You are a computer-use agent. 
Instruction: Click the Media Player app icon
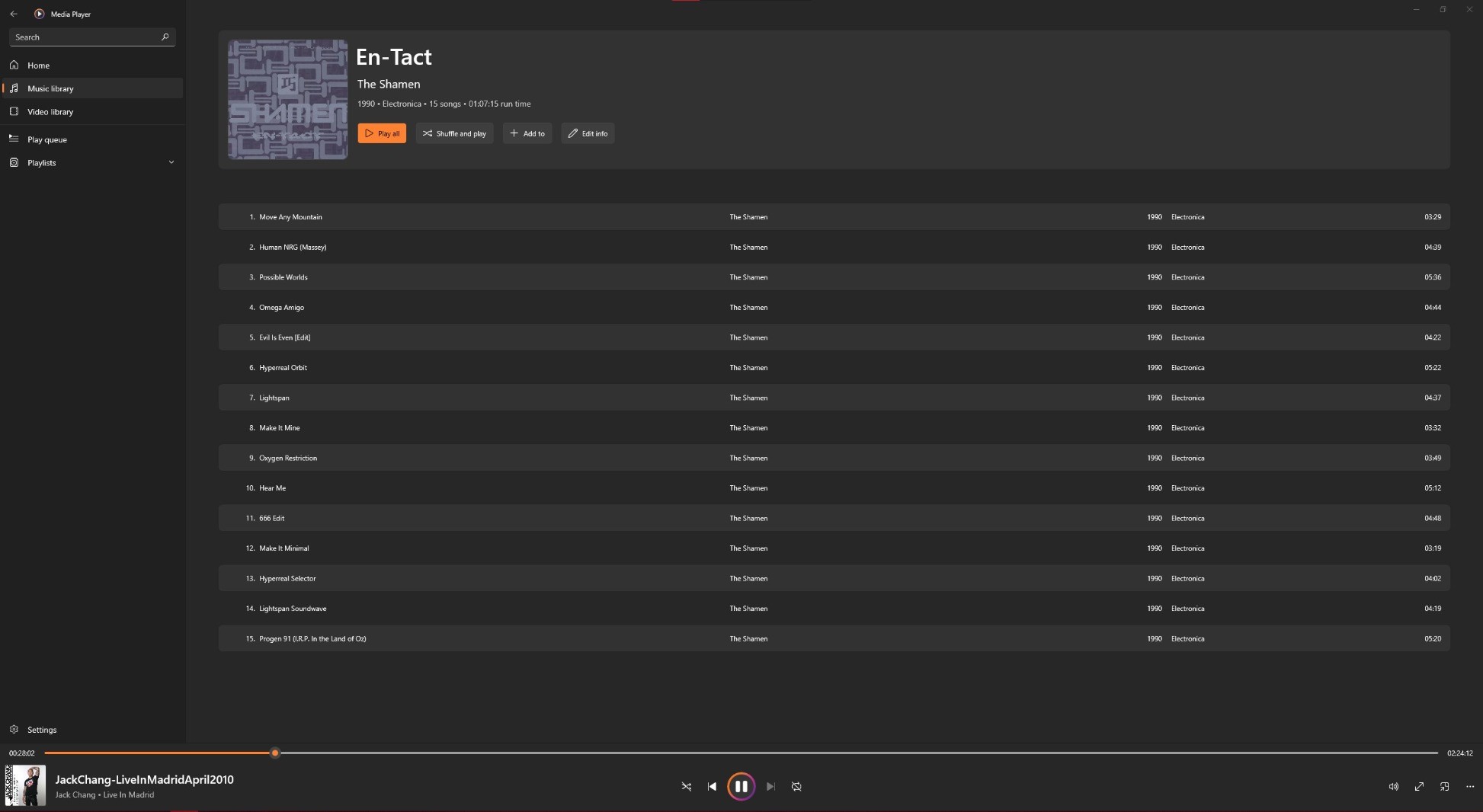pyautogui.click(x=39, y=14)
